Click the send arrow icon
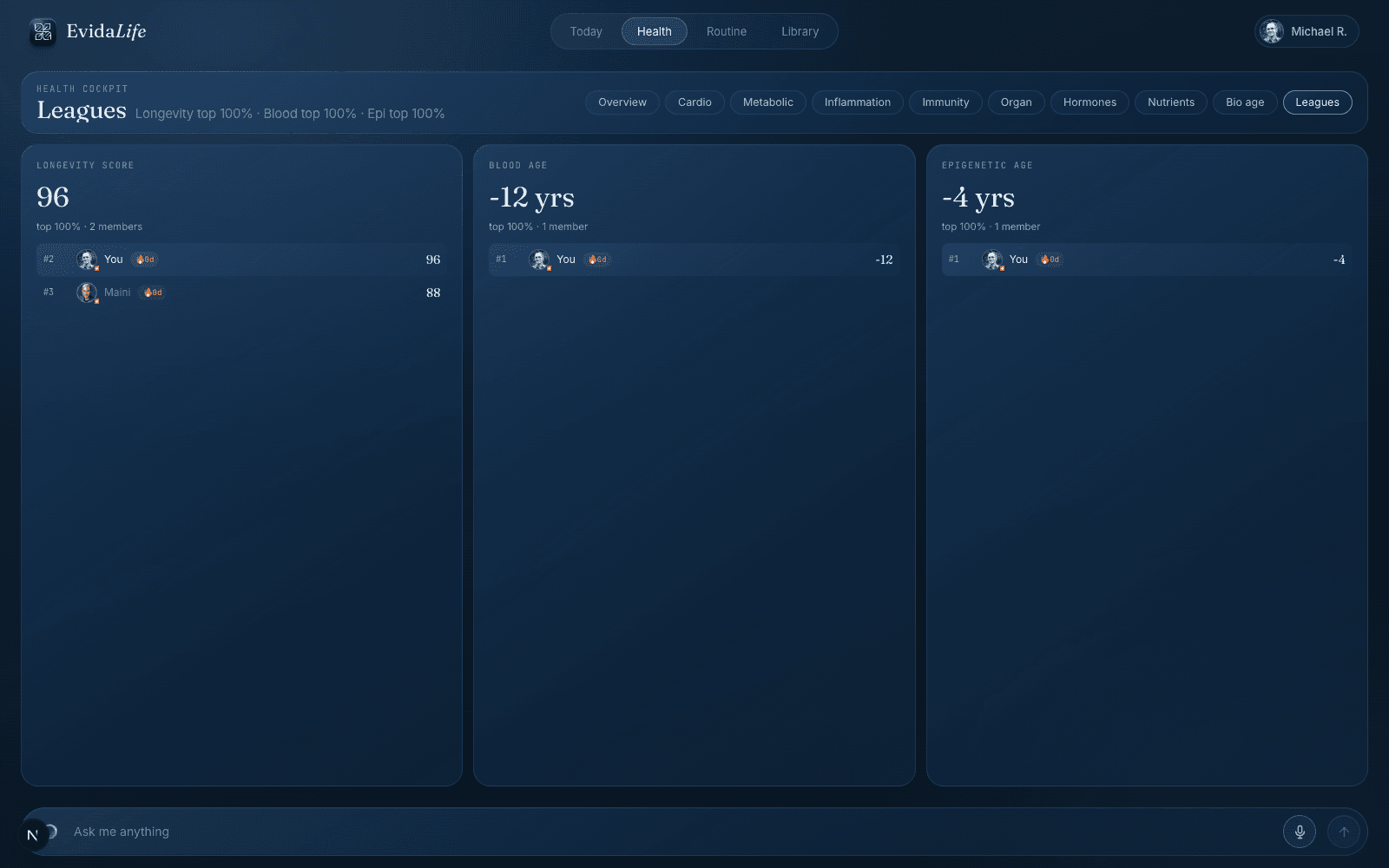Image resolution: width=1389 pixels, height=868 pixels. [x=1344, y=832]
